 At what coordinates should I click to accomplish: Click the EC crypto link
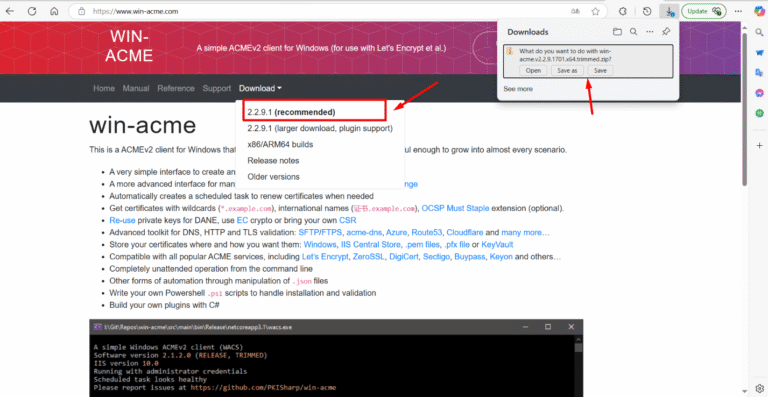point(242,220)
